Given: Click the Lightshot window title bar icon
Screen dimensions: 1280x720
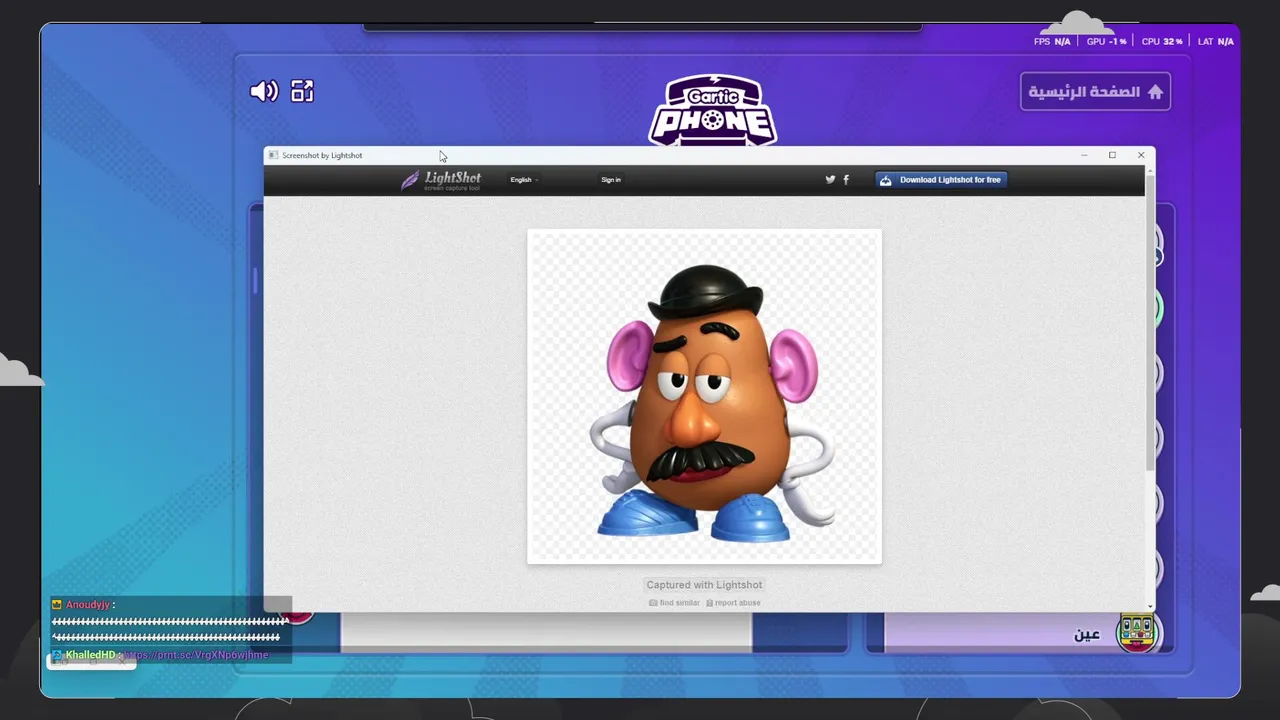Looking at the screenshot, I should tap(273, 155).
